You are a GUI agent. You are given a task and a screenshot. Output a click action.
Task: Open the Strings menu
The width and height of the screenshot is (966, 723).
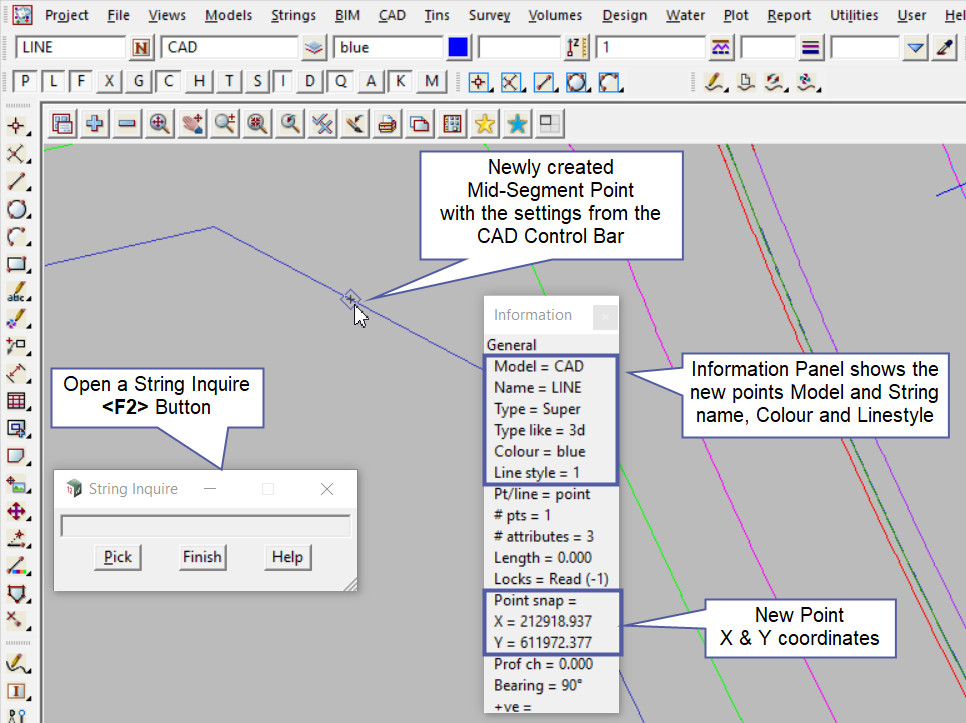(x=293, y=15)
